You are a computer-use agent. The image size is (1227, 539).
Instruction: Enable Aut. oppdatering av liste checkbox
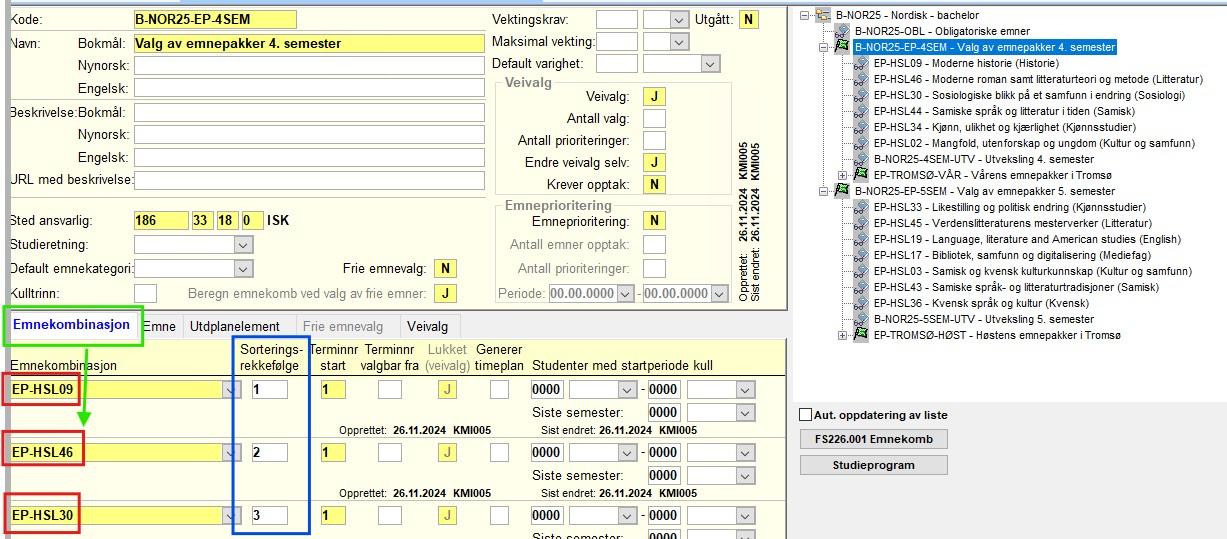tap(806, 415)
